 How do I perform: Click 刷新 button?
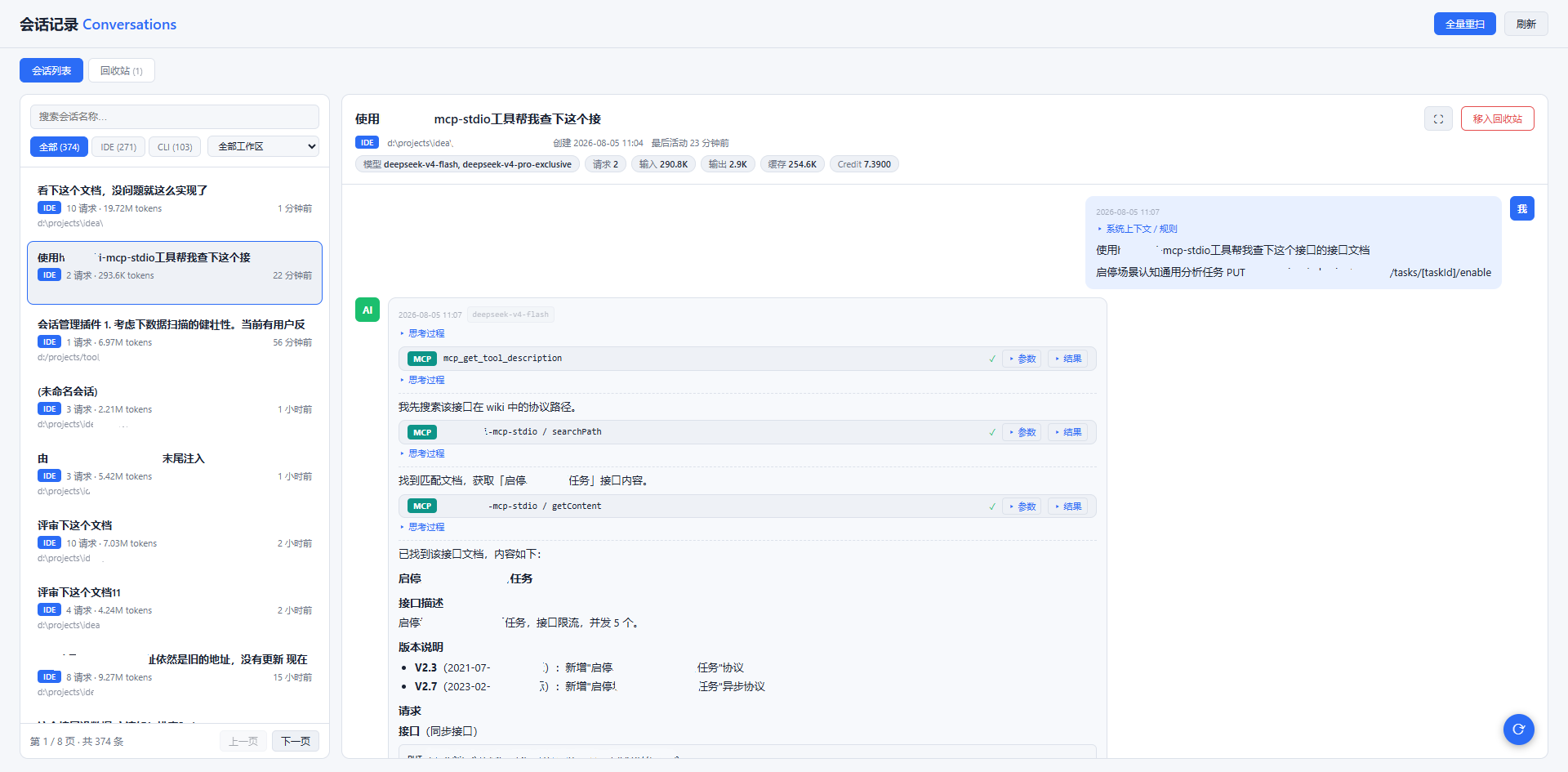point(1526,24)
